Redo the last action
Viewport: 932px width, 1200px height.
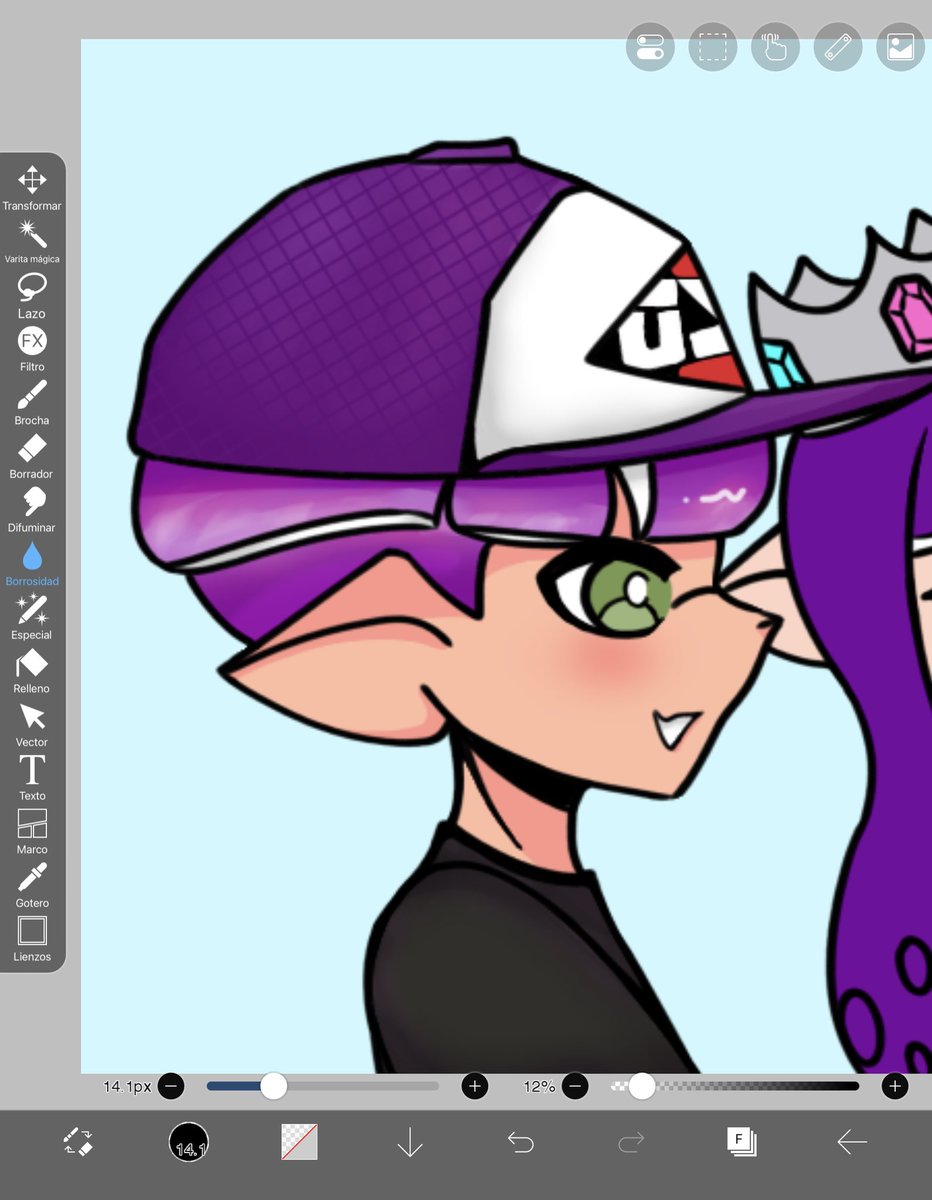click(631, 1142)
